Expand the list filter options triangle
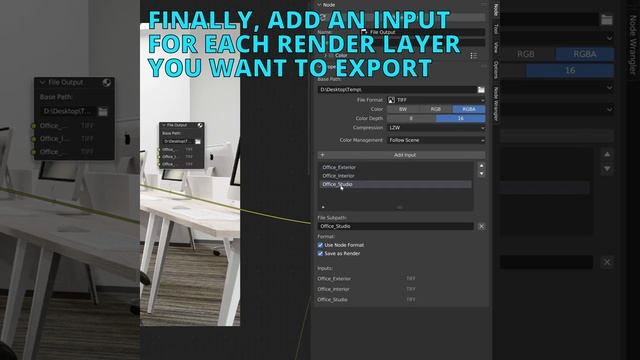 [x=323, y=207]
